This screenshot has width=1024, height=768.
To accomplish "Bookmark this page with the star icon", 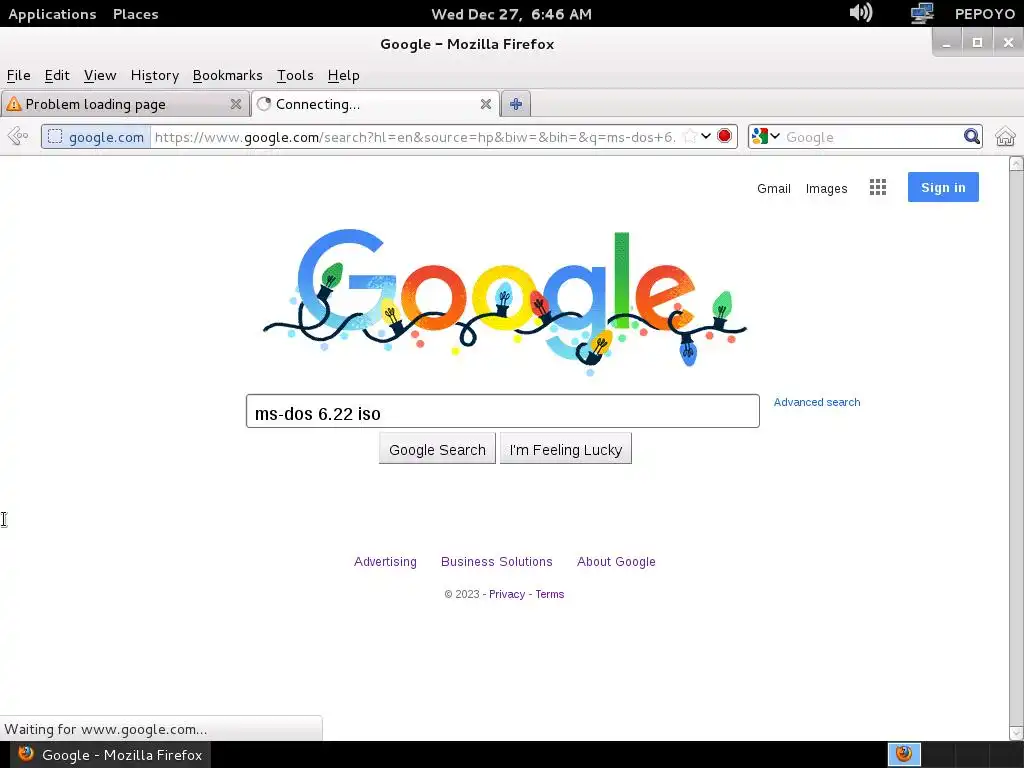I will click(689, 136).
